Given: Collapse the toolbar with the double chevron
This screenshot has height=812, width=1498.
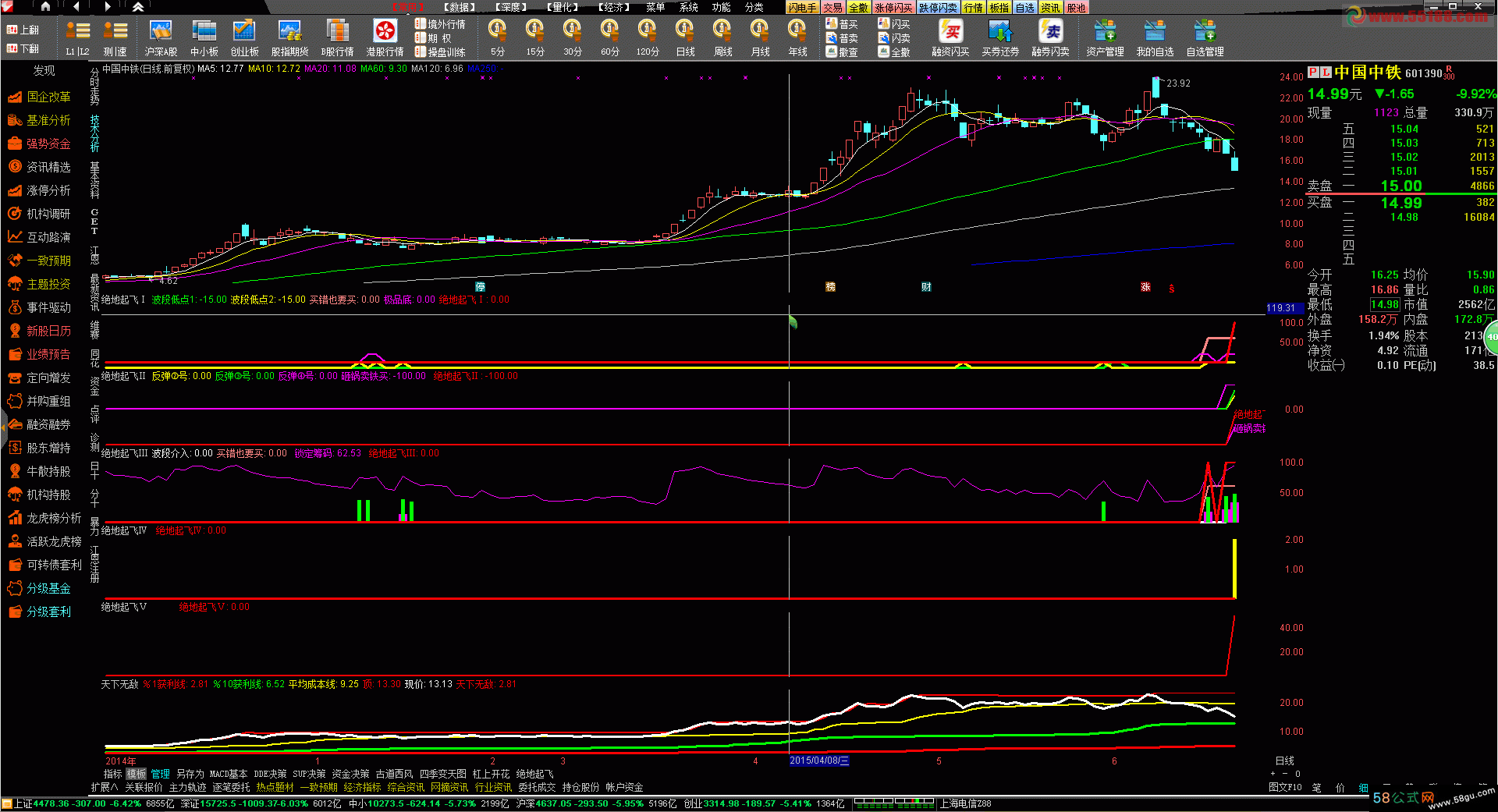Looking at the screenshot, I should tap(138, 6).
